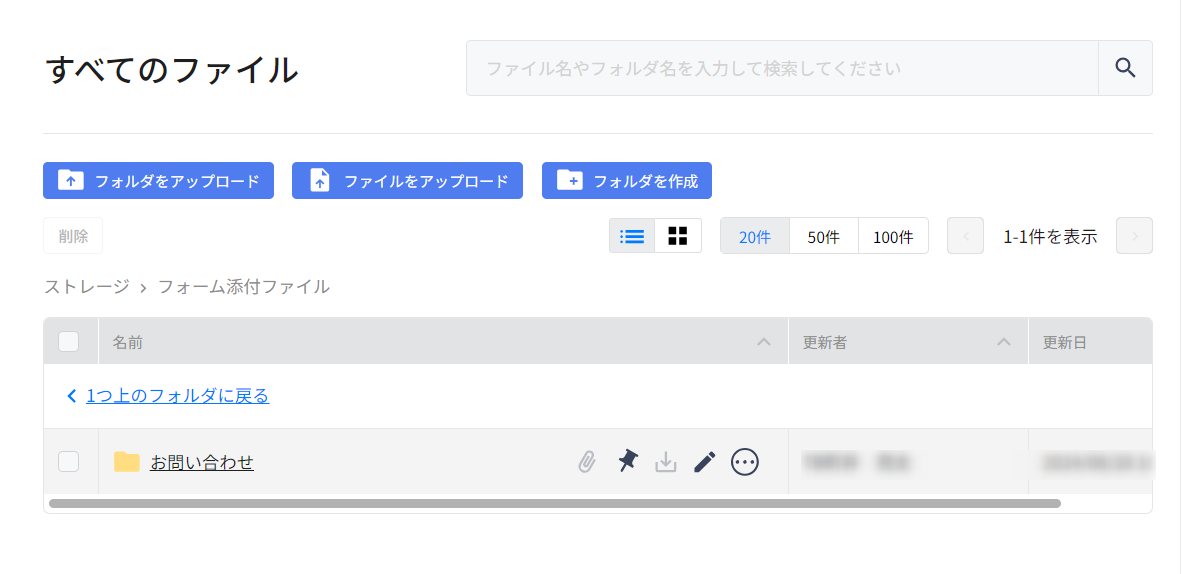1182x574 pixels.
Task: Click the file search input field
Action: click(x=782, y=68)
